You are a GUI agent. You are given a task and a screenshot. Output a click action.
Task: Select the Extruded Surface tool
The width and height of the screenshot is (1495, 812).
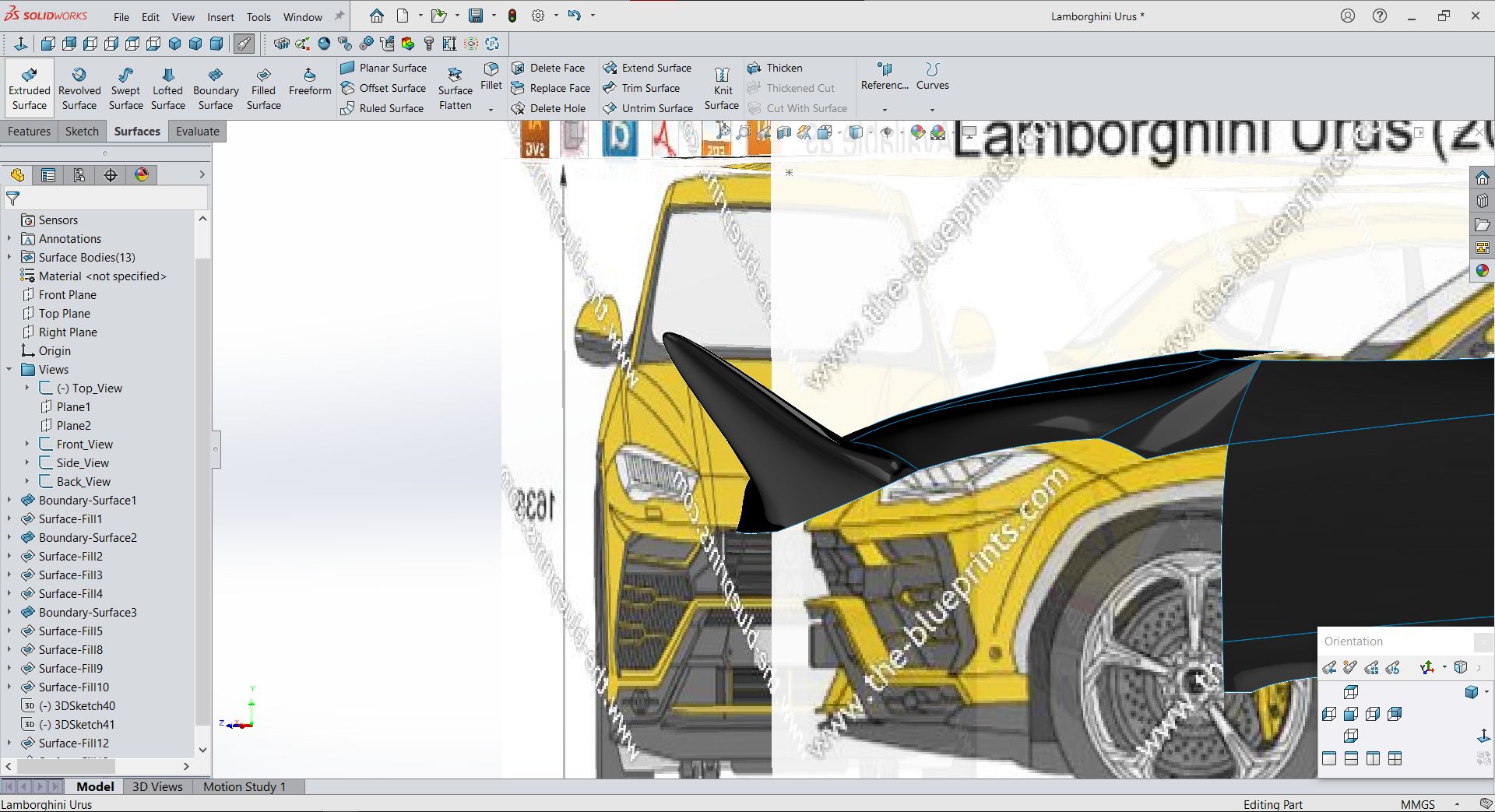28,86
